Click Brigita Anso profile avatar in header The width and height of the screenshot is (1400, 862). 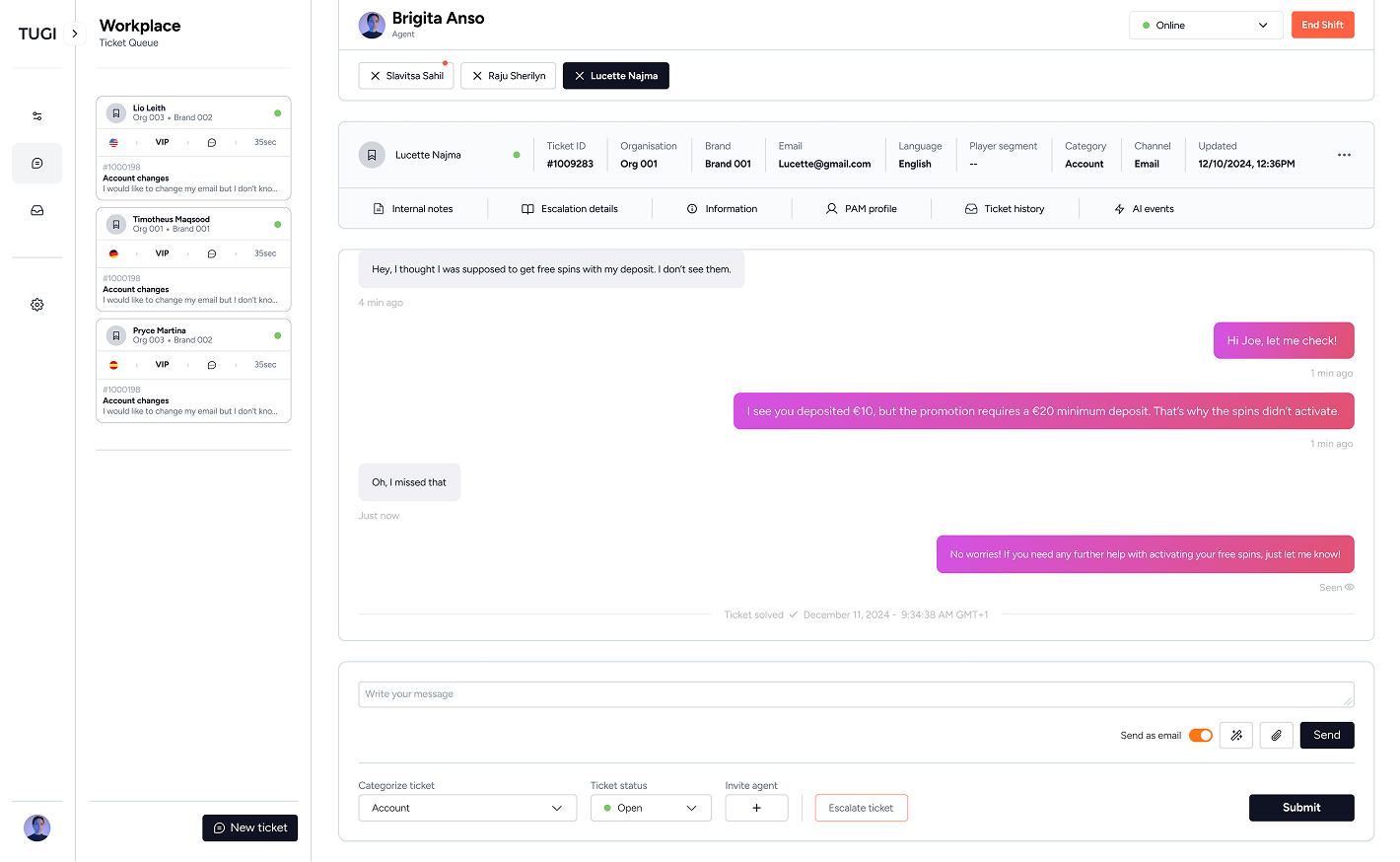(372, 25)
